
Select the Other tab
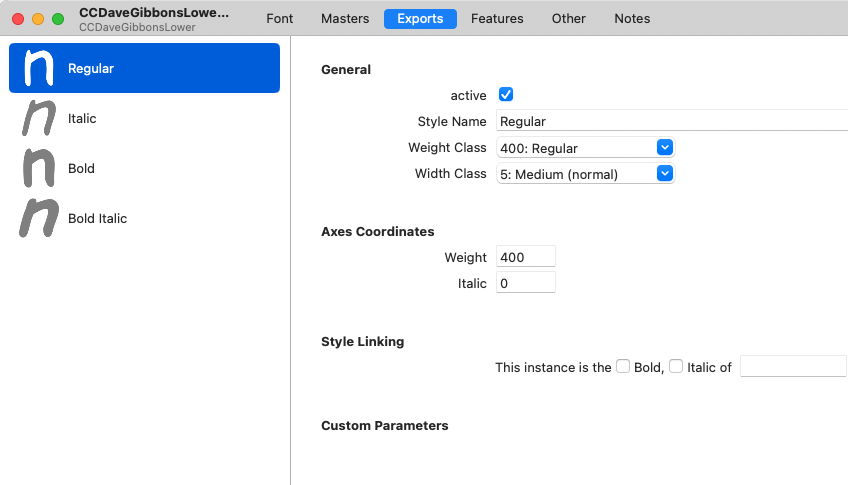pyautogui.click(x=569, y=19)
